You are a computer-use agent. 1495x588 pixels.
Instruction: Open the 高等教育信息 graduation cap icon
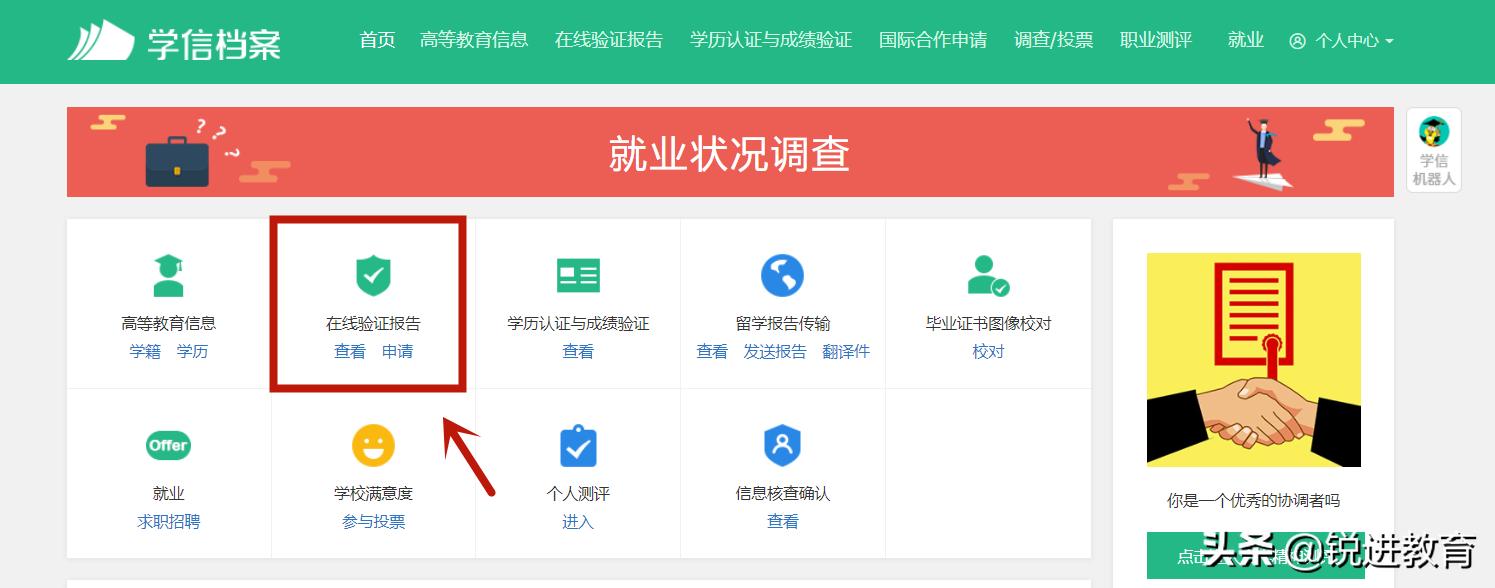(168, 275)
